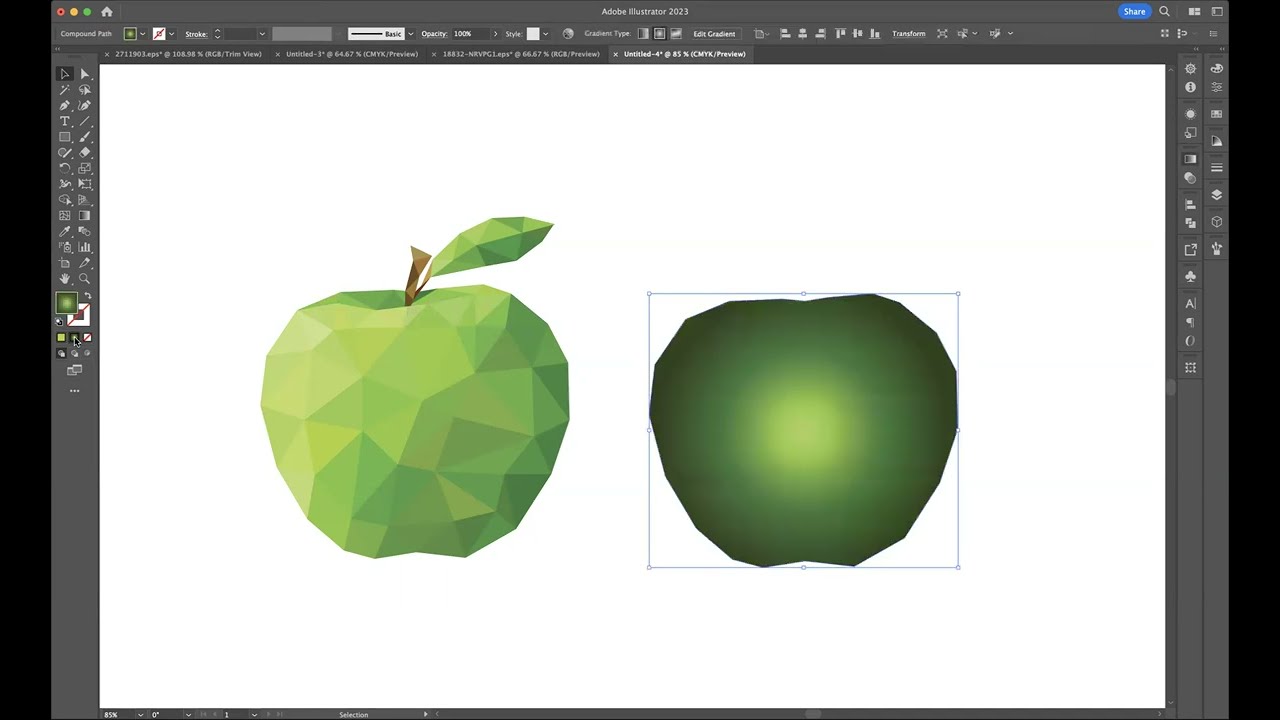Click the Share button
The width and height of the screenshot is (1280, 720).
coord(1134,12)
